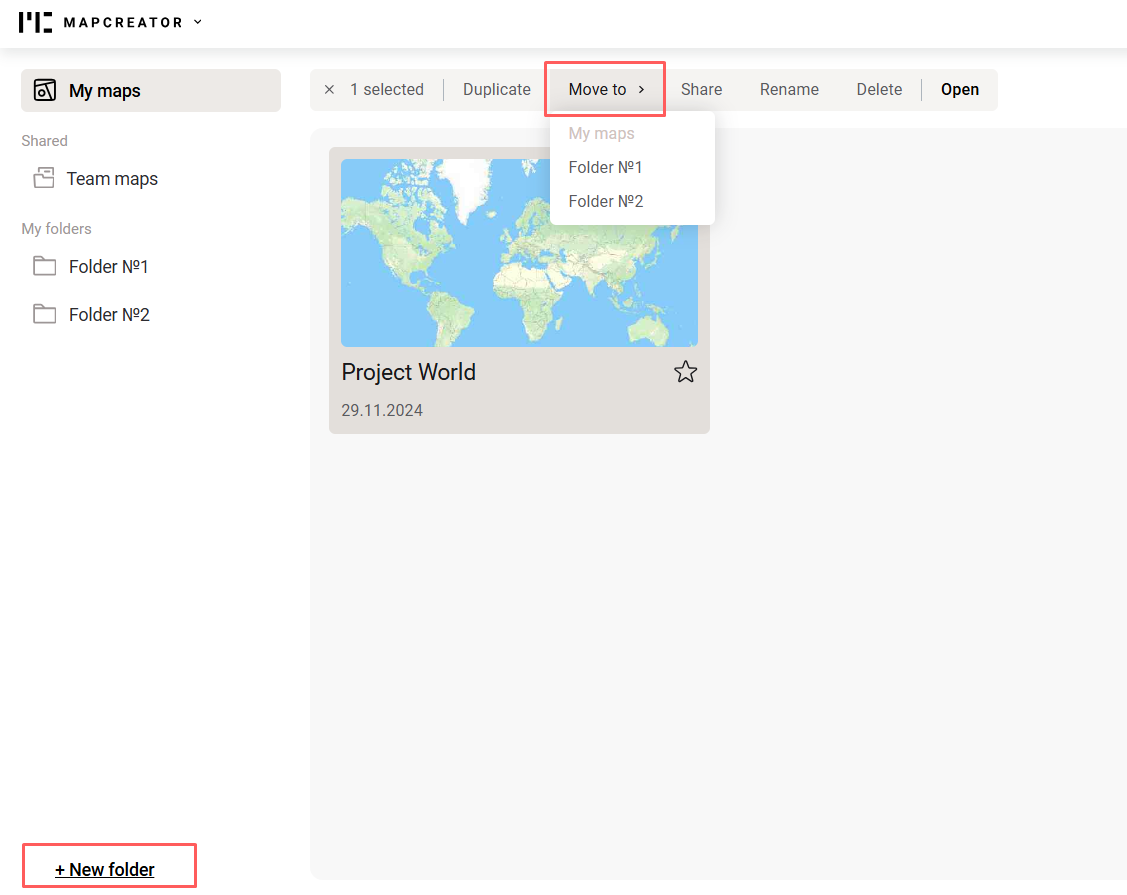Expand the Mapcreator workspace dropdown
Viewport: 1127px width, 895px height.
[197, 21]
